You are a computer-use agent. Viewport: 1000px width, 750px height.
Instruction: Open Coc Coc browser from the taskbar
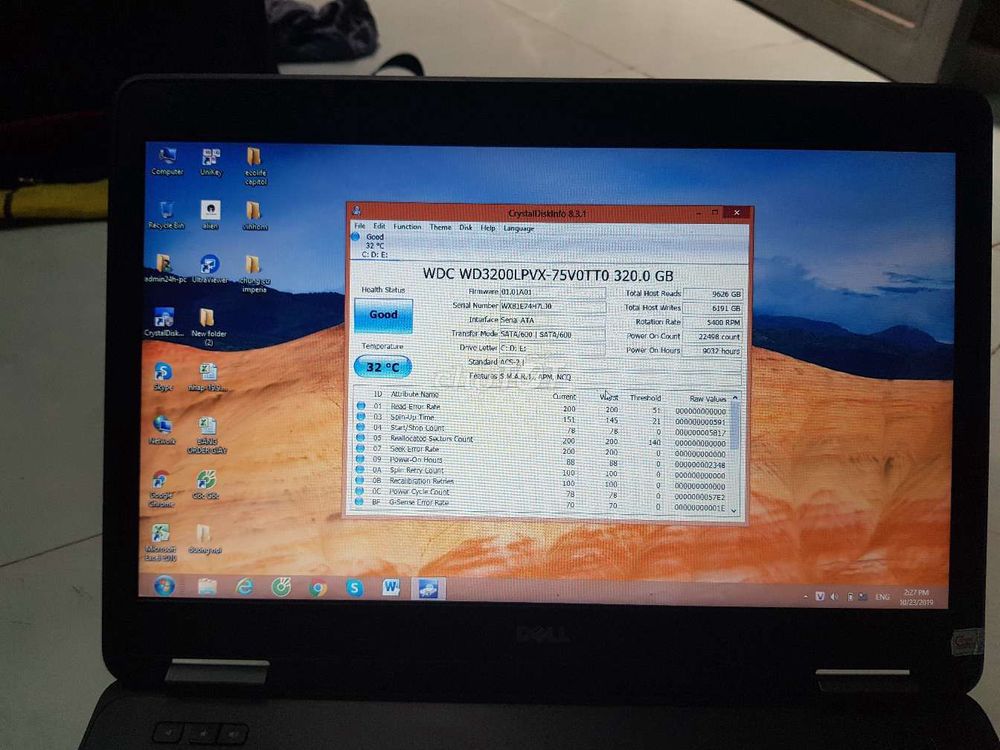click(281, 587)
